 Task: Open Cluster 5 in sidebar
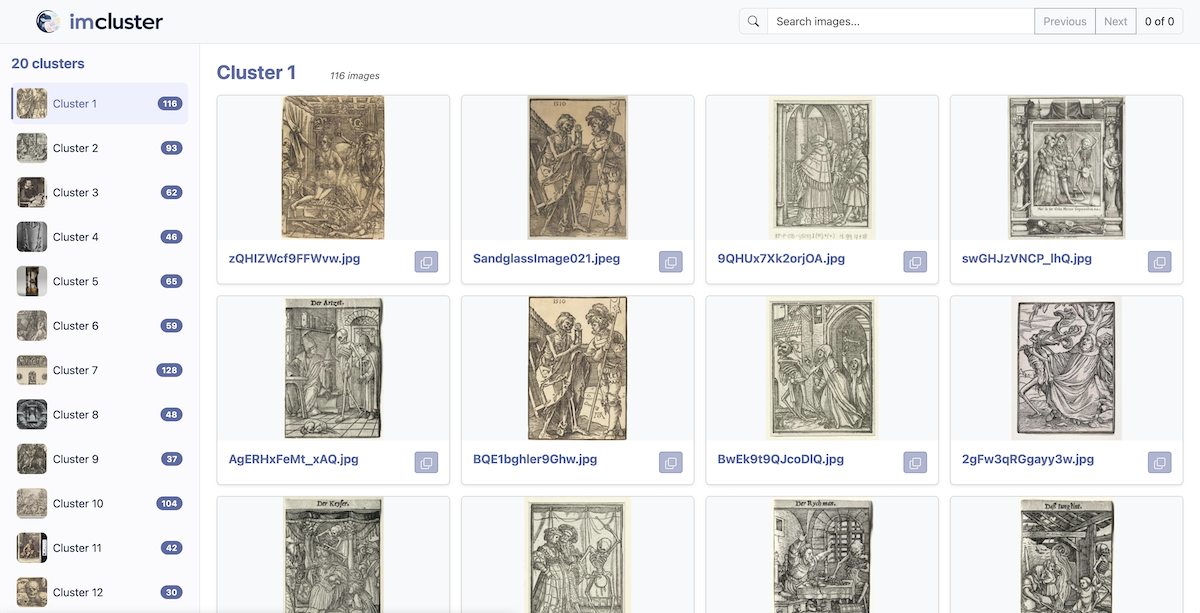click(99, 281)
